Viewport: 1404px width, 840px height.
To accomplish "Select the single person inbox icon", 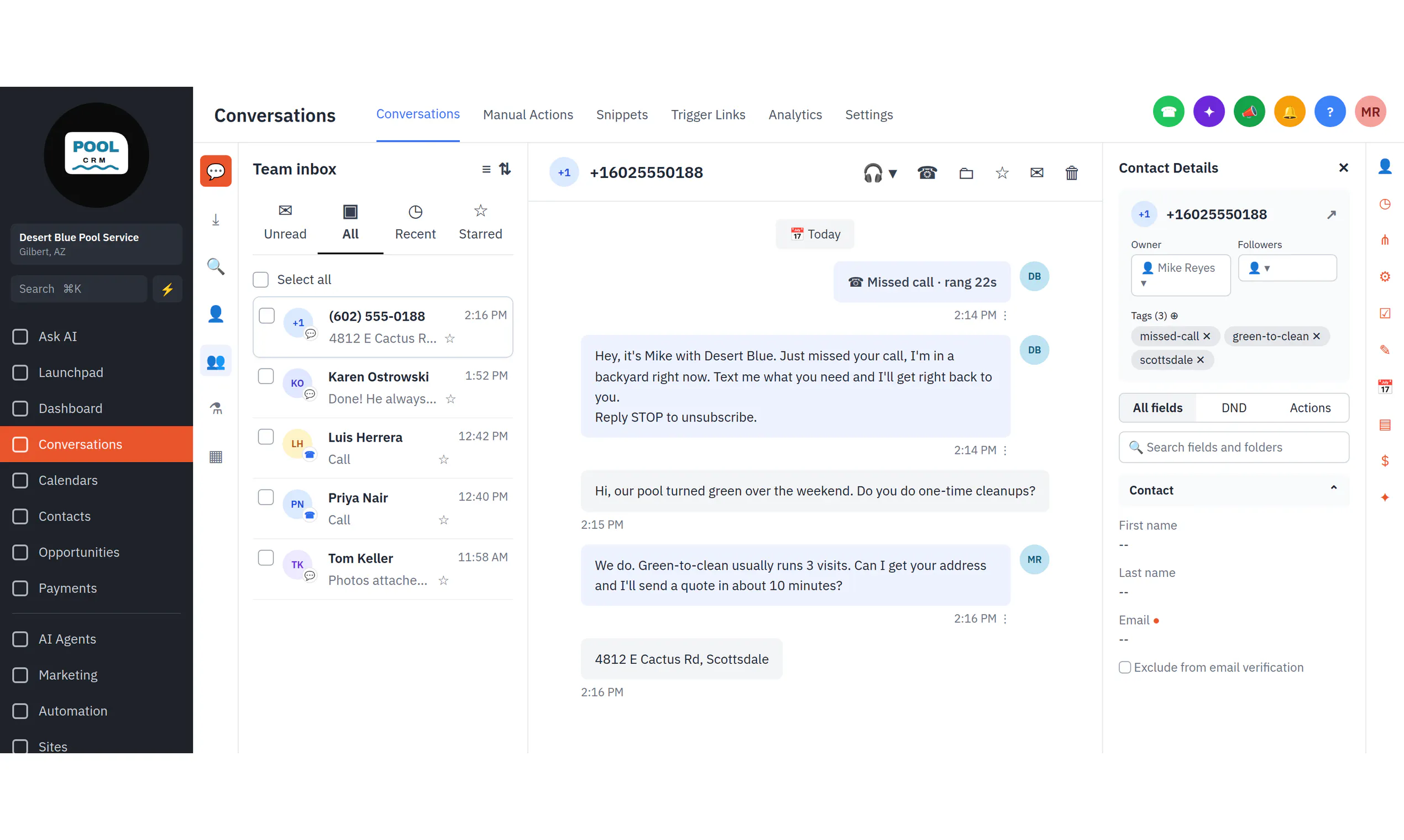I will coord(216,313).
